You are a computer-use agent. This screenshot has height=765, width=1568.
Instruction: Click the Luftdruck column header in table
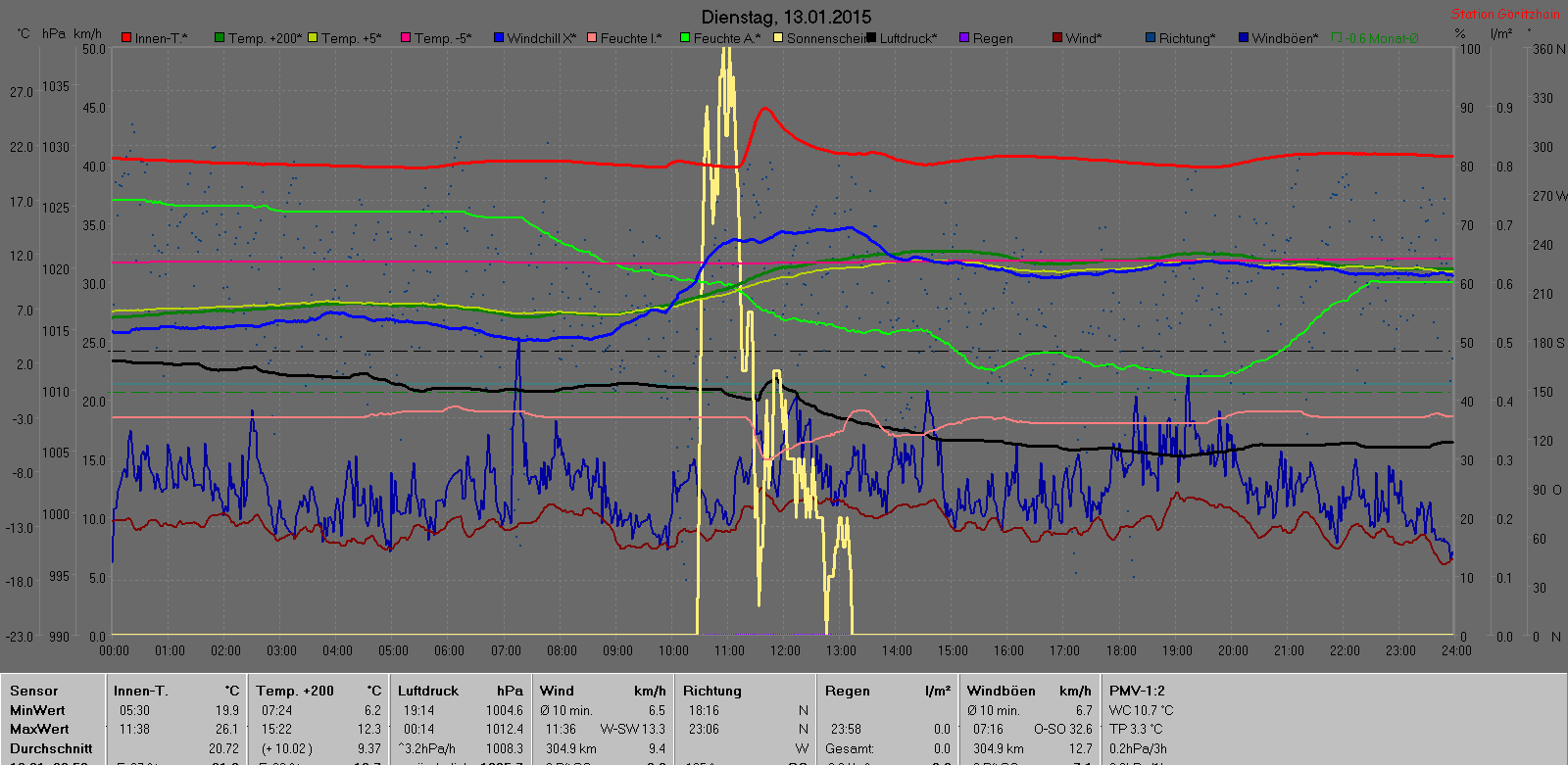[428, 691]
